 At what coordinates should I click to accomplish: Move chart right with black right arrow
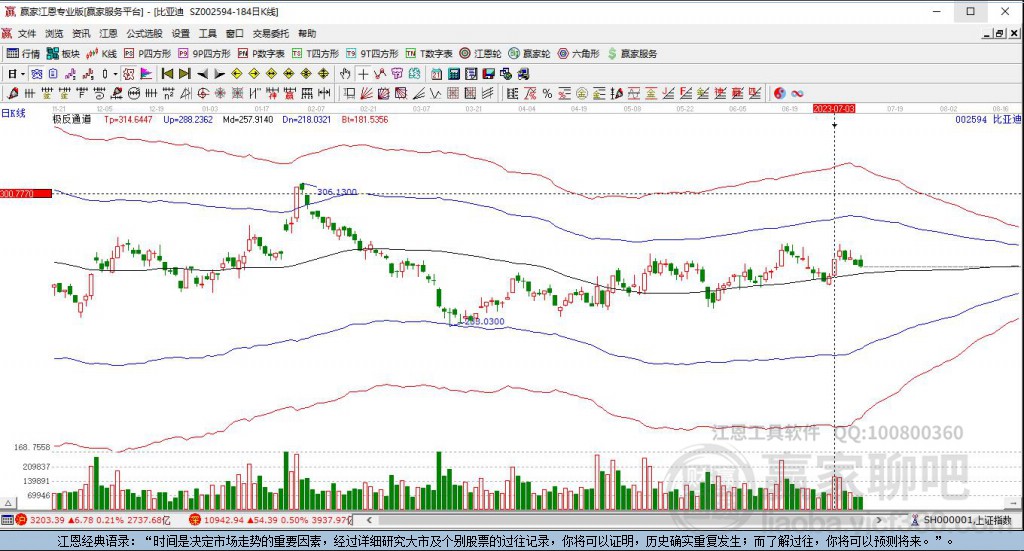coord(219,74)
